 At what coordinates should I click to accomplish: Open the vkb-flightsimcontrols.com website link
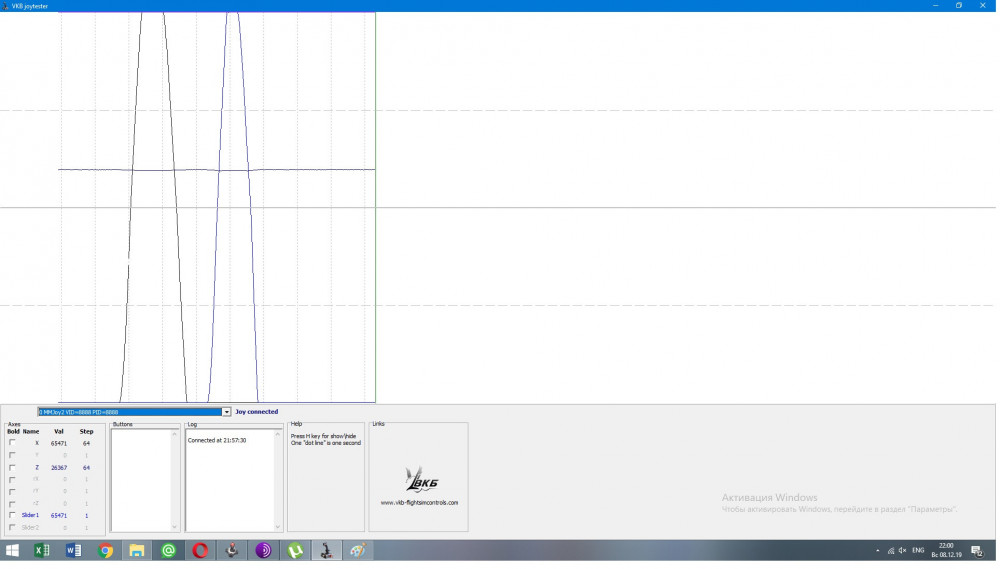420,503
